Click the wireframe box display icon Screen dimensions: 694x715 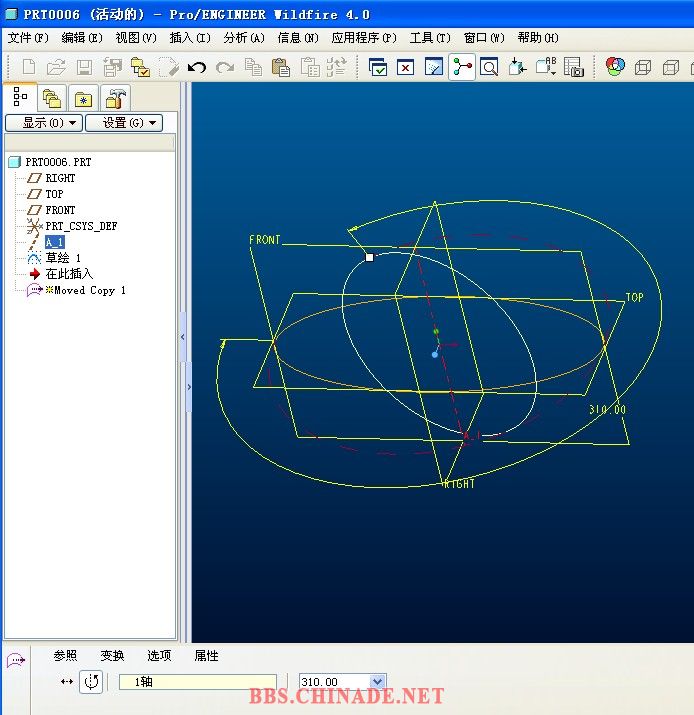[x=643, y=67]
